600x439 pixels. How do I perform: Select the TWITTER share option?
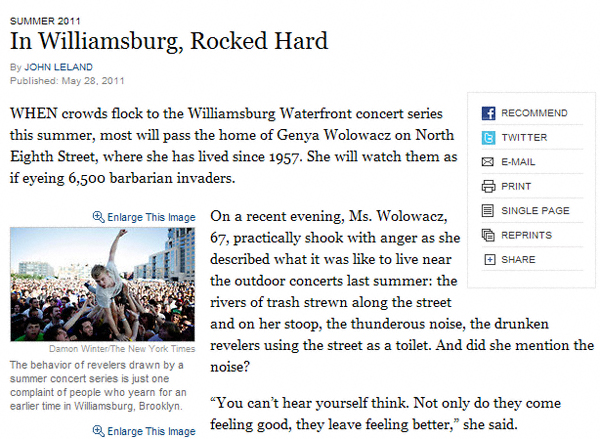tap(524, 138)
